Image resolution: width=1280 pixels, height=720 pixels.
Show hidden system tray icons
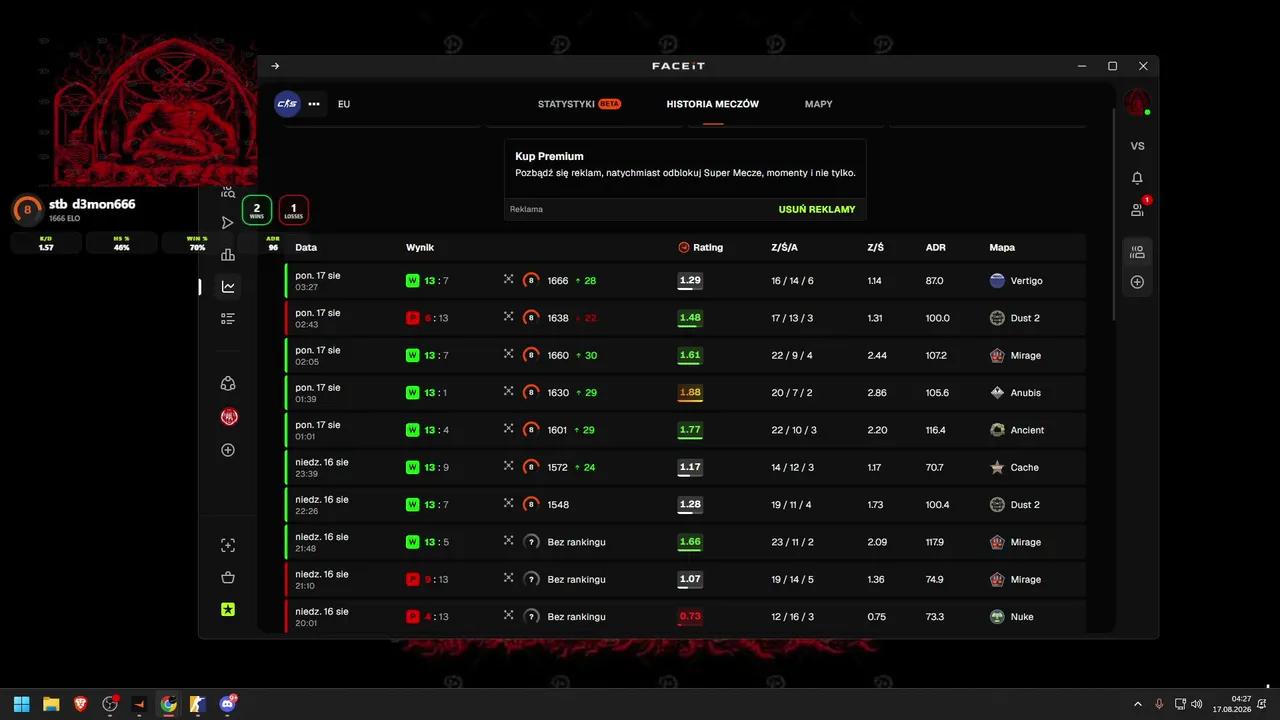click(x=1137, y=704)
